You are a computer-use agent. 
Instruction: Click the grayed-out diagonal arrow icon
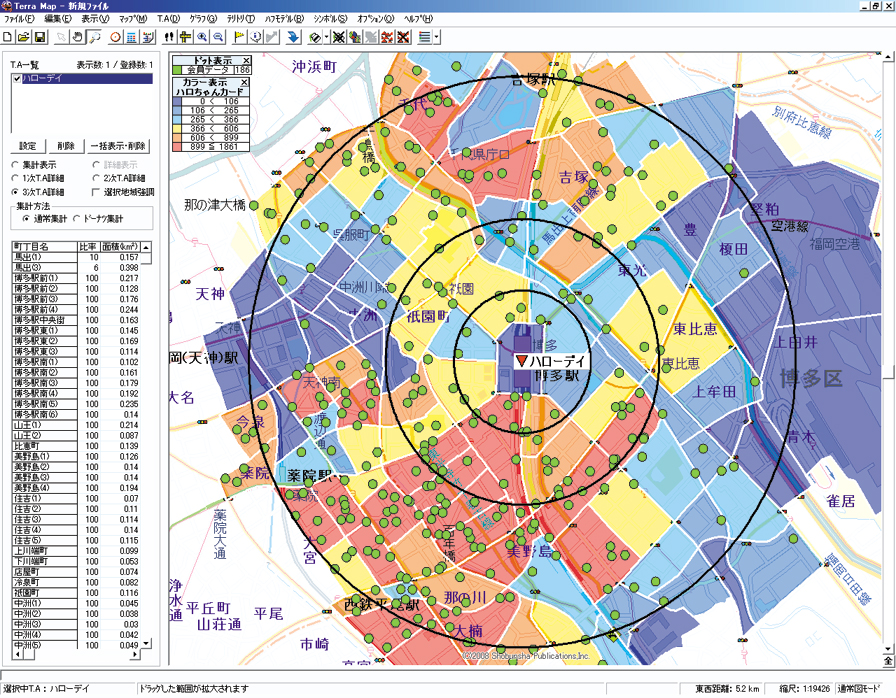(272, 37)
